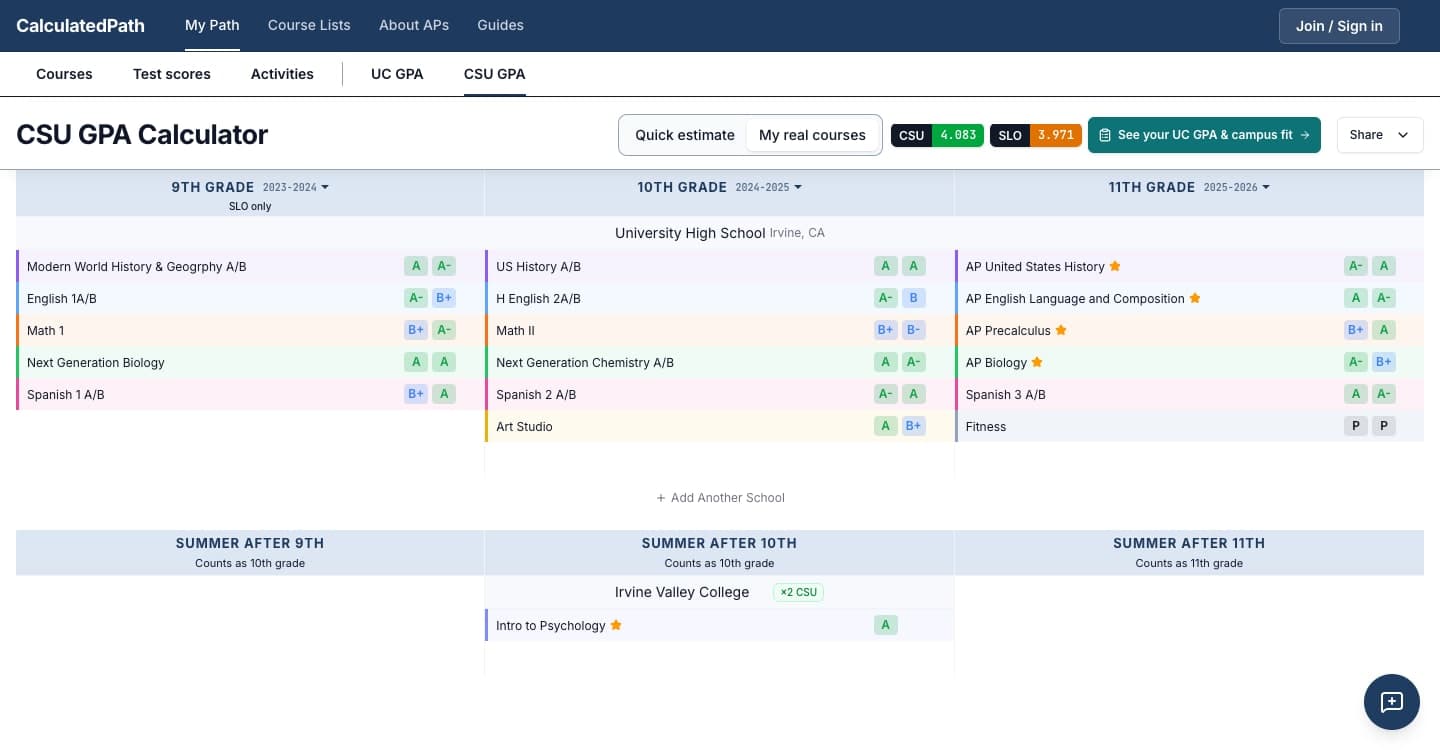Click the Math II course name
This screenshot has width=1440, height=750.
click(515, 331)
